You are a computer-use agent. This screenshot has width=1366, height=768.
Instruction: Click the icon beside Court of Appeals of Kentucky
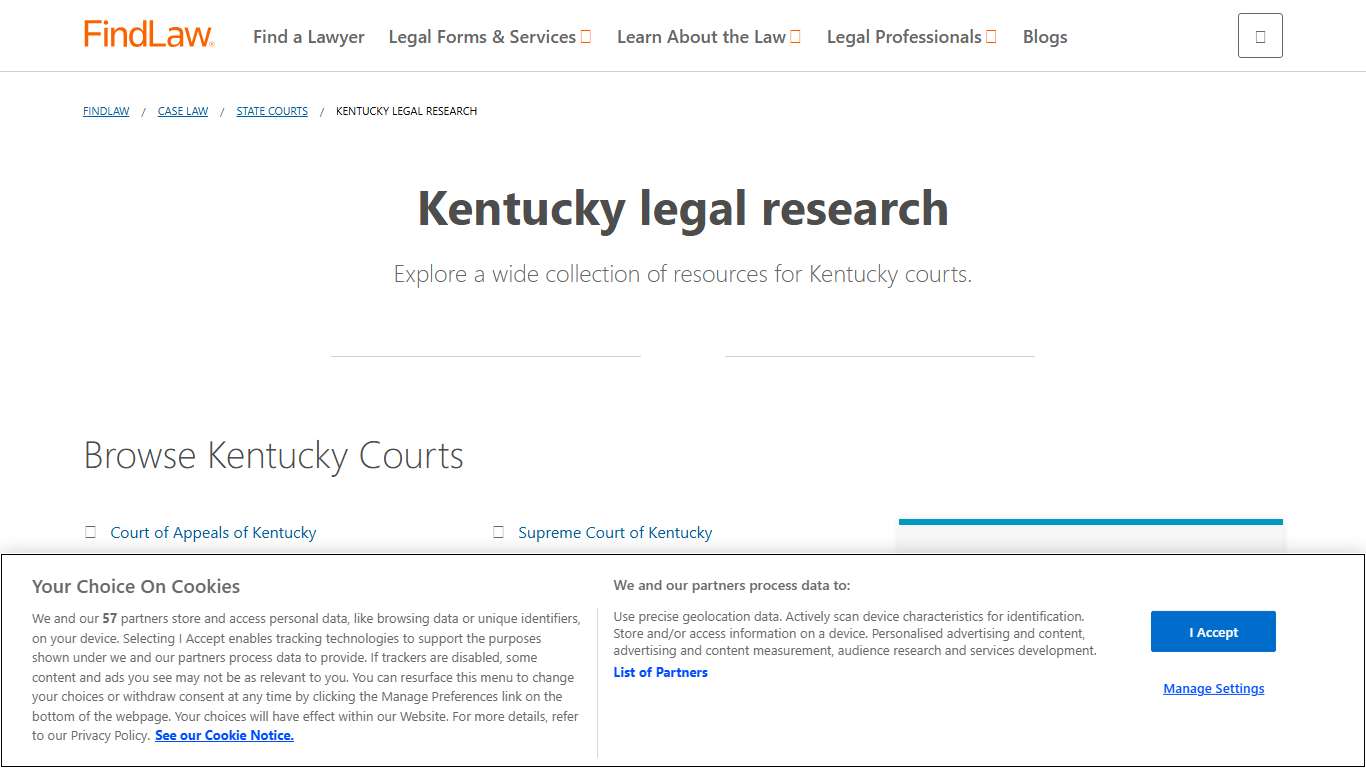point(90,532)
